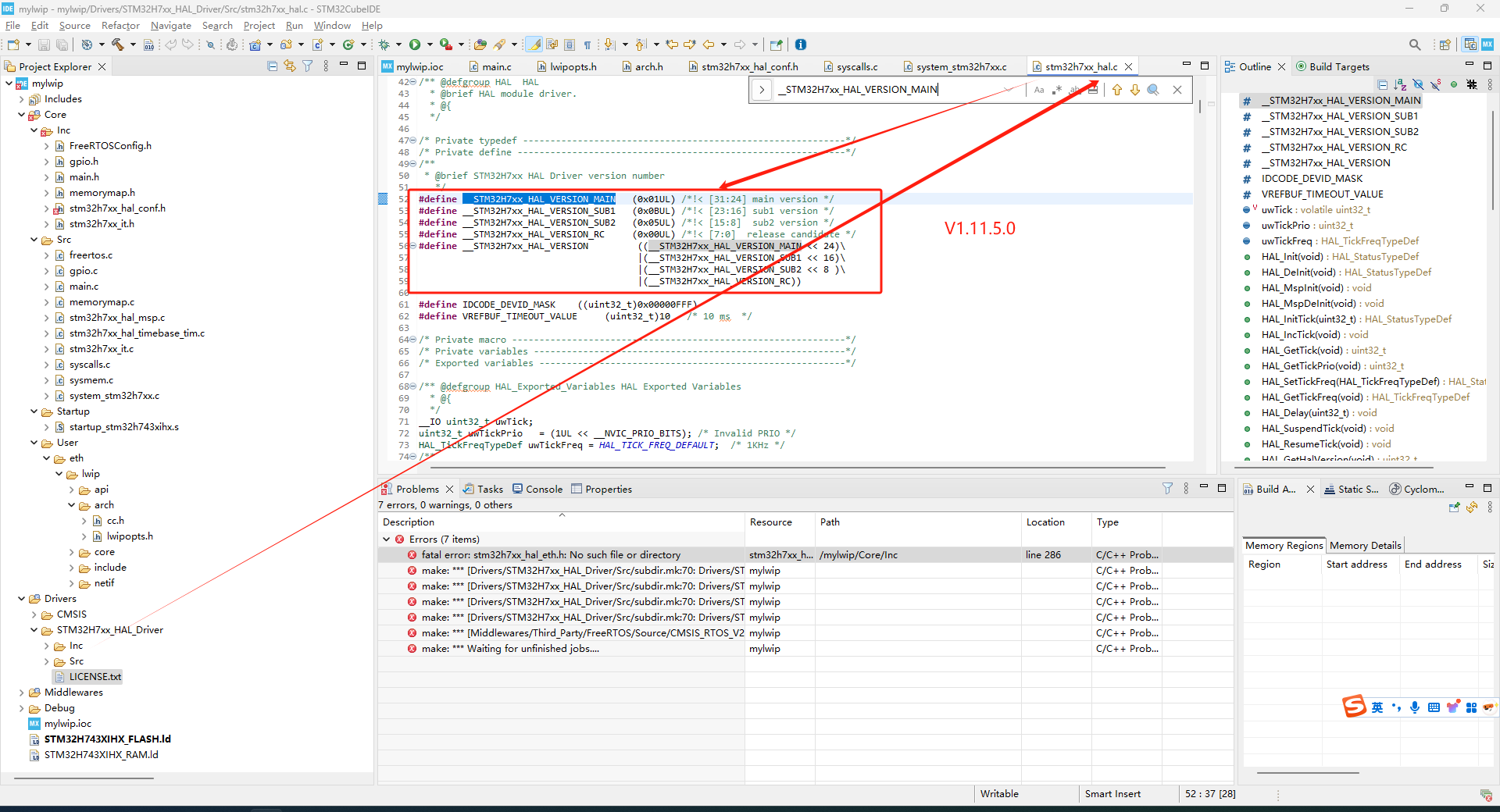Open the Memory Details tab
The image size is (1500, 812).
click(x=1365, y=546)
